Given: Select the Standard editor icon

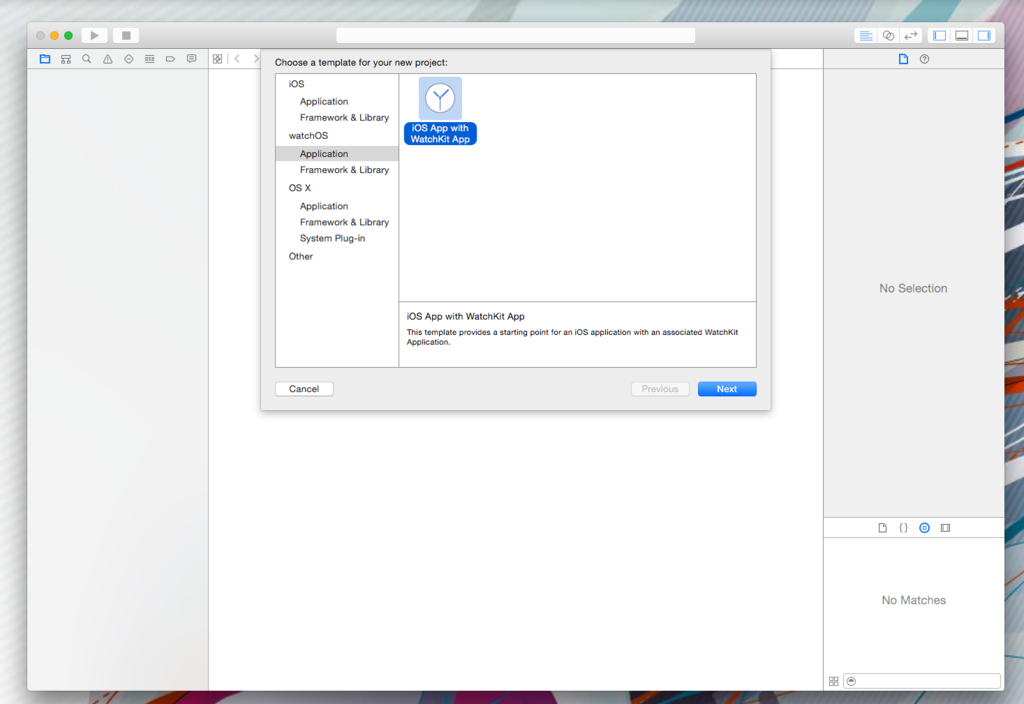Looking at the screenshot, I should (866, 35).
